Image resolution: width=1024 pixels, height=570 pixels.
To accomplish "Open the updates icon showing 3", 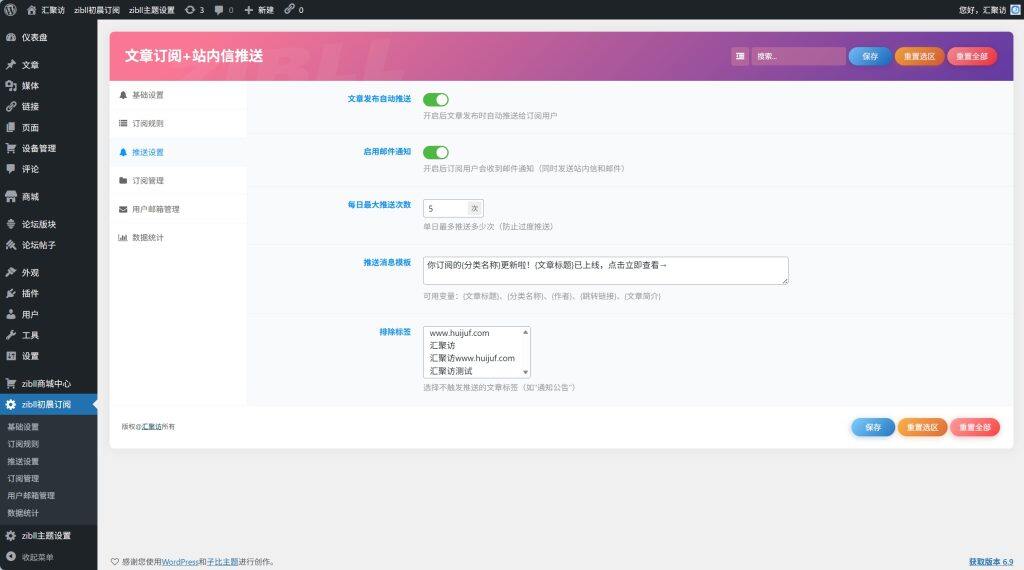I will click(x=195, y=10).
